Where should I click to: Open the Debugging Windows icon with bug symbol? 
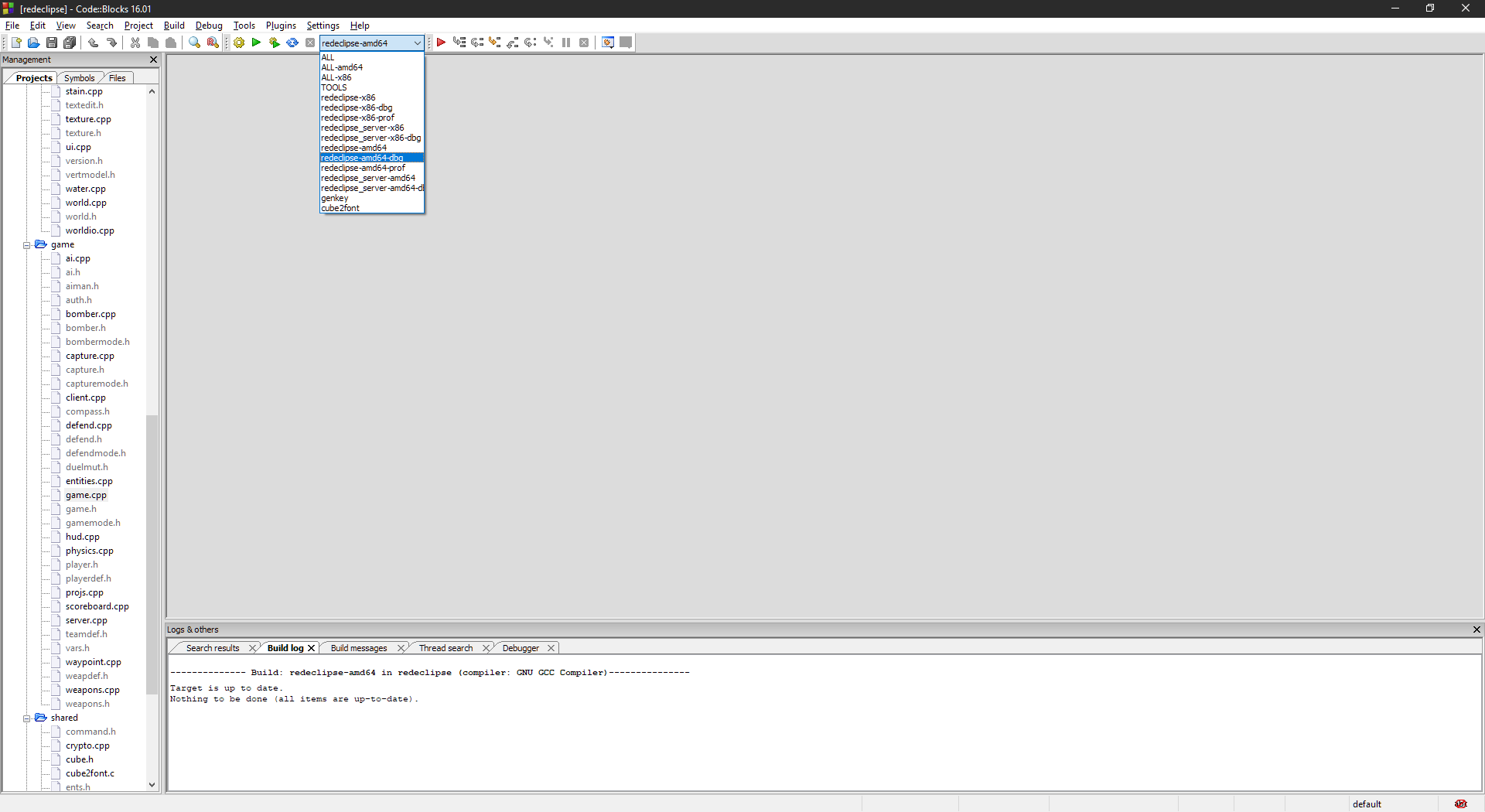click(x=608, y=43)
